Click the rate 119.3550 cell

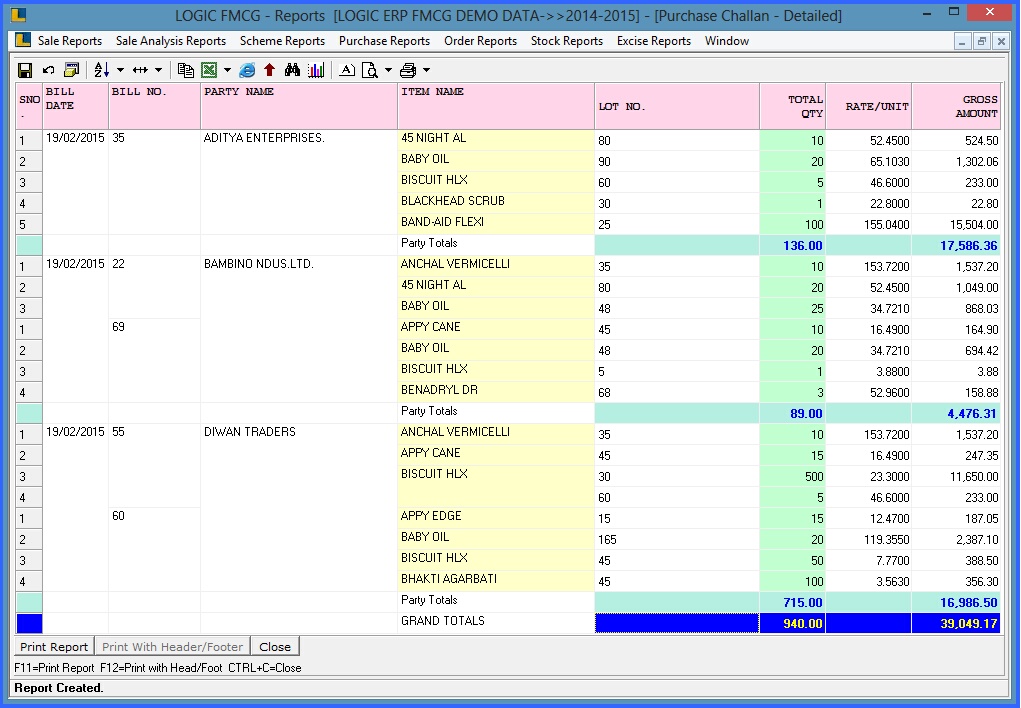[869, 540]
